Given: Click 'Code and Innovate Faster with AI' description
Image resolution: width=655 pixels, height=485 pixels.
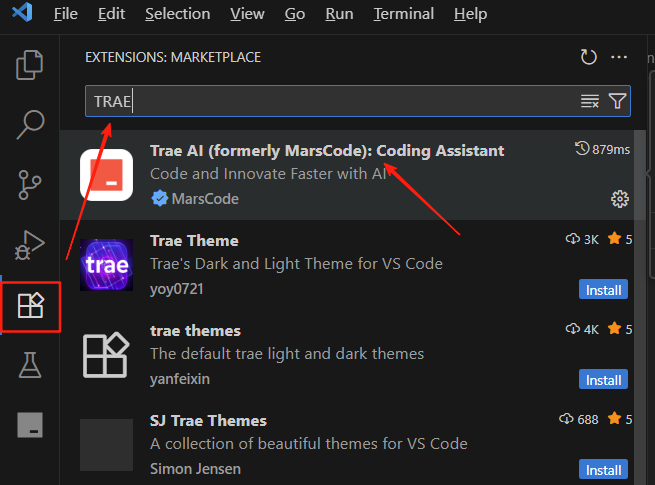Looking at the screenshot, I should point(268,174).
